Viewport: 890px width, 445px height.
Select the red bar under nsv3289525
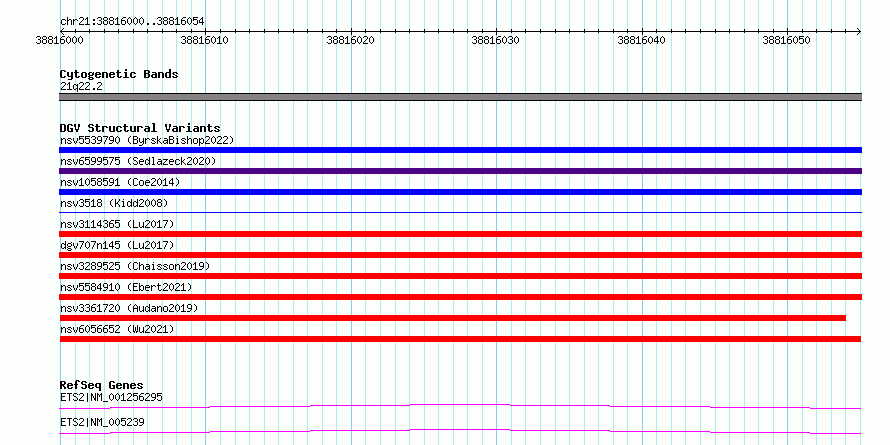(x=460, y=276)
